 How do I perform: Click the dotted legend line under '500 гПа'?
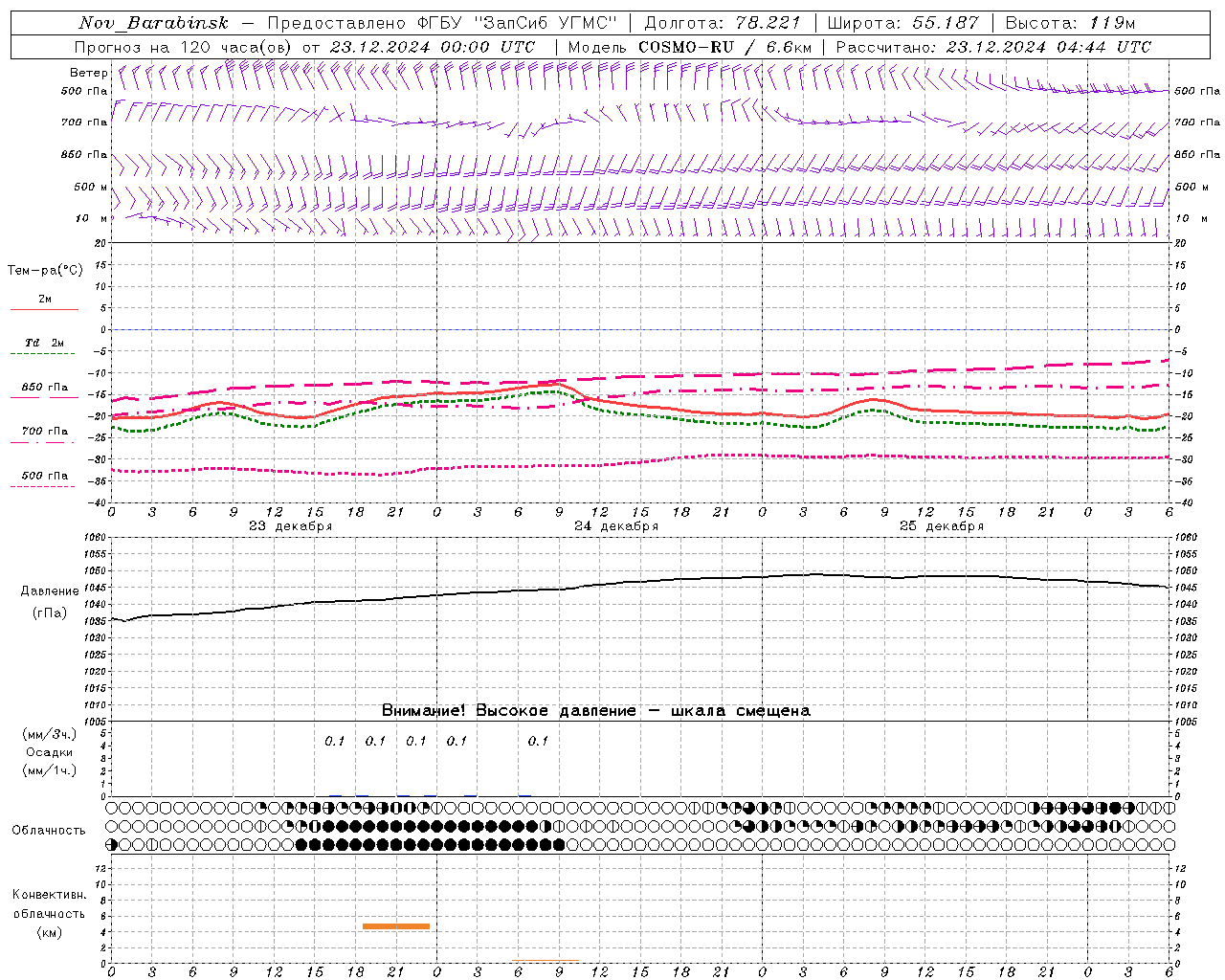pos(43,487)
